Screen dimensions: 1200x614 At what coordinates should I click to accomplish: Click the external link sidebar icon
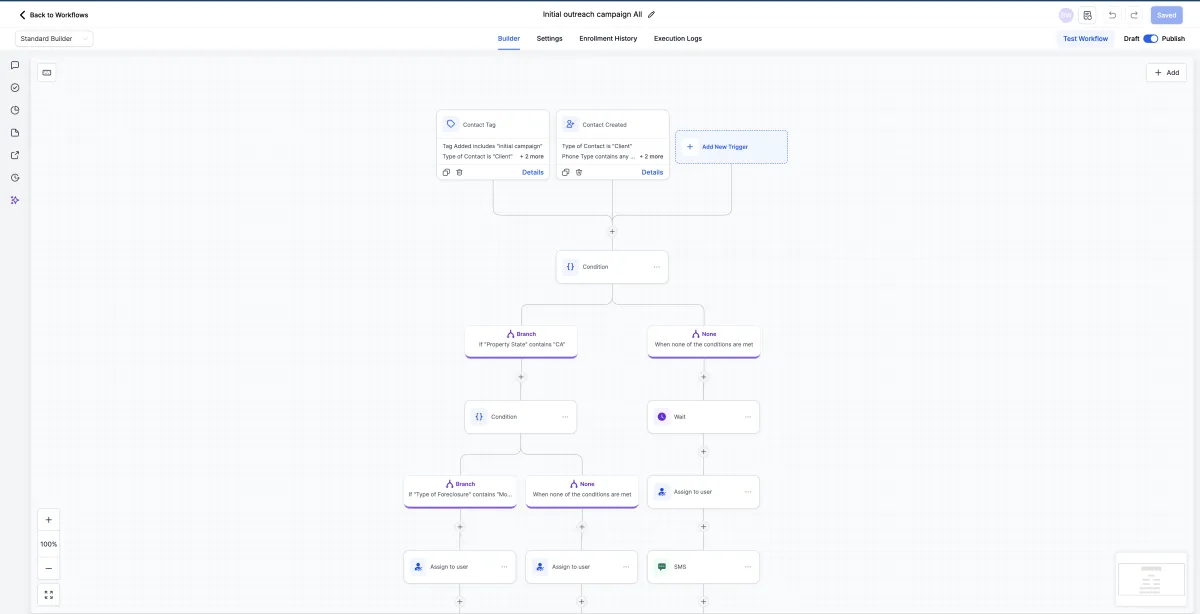point(15,155)
